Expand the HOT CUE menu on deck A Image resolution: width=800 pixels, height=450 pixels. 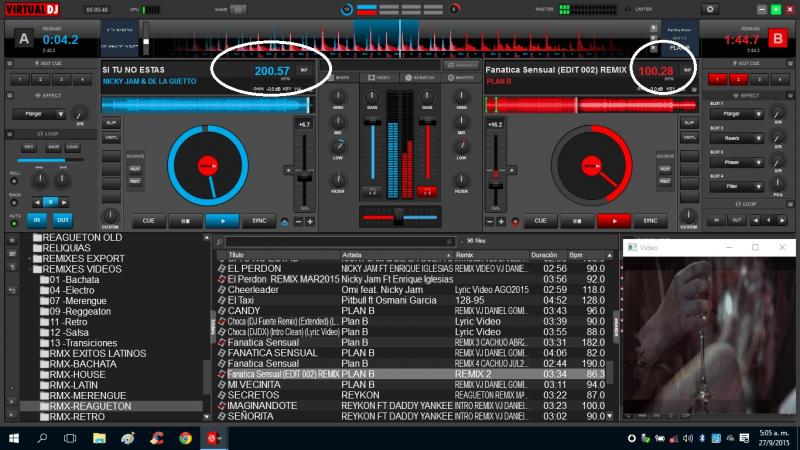tap(10, 63)
